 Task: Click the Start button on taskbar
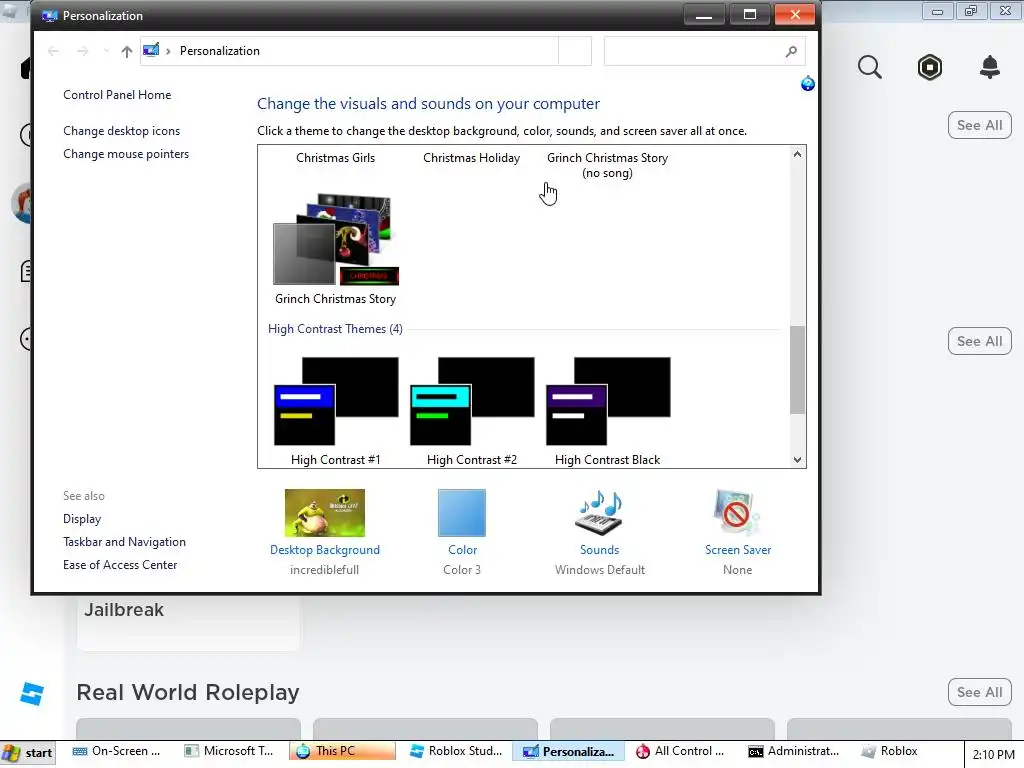click(x=27, y=754)
